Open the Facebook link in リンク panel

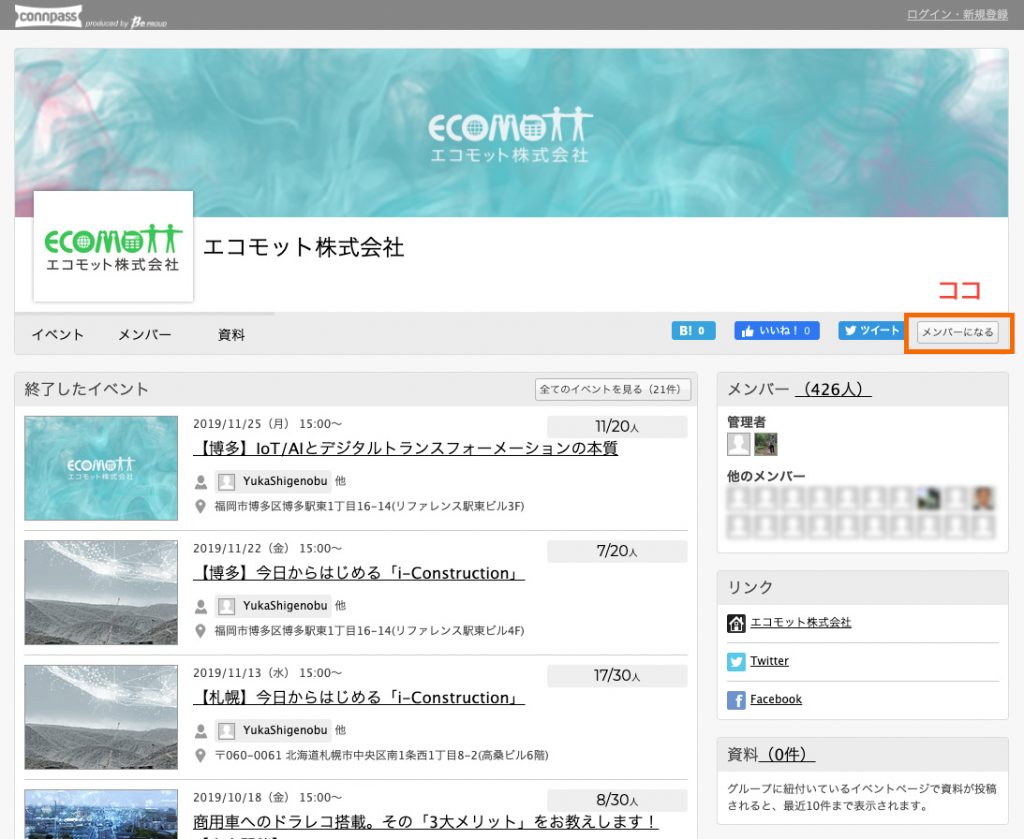[x=776, y=699]
